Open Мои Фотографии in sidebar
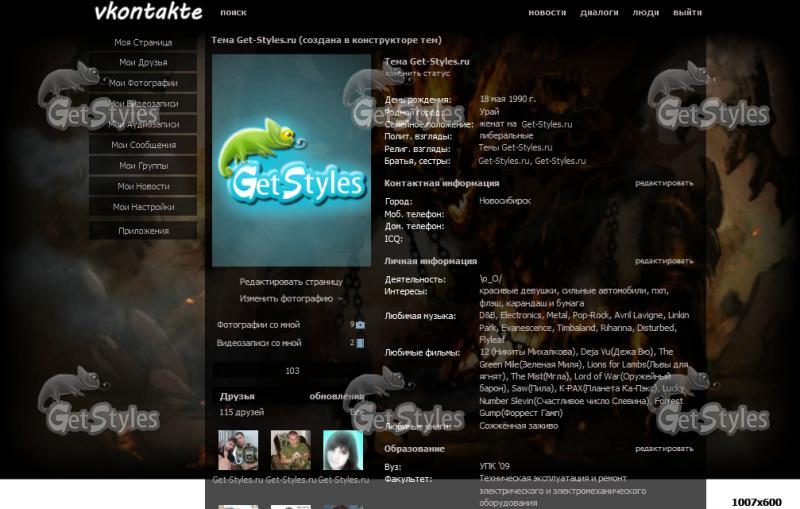The height and width of the screenshot is (509, 800). click(x=143, y=83)
